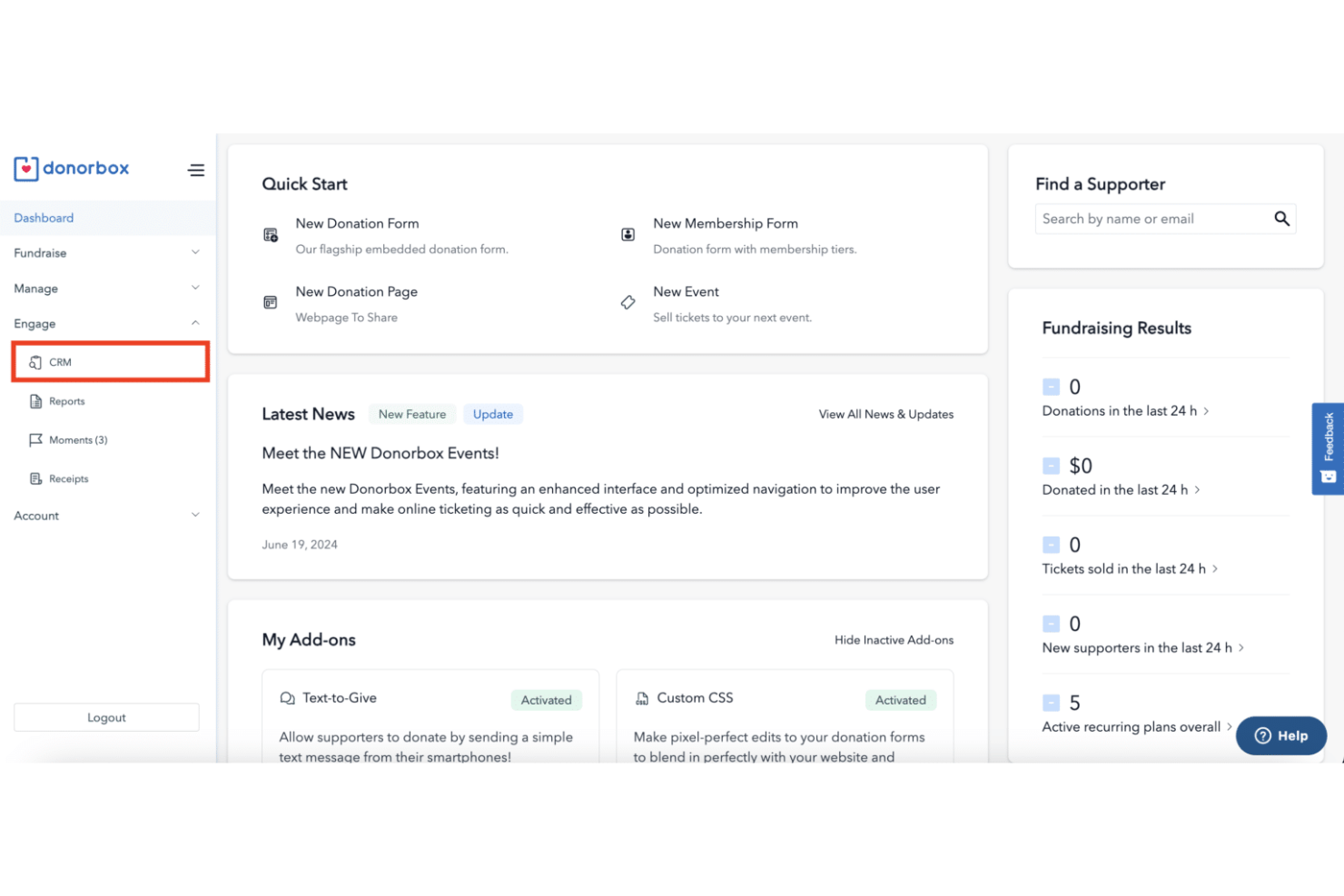
Task: Click the New Donation Form icon
Action: coord(270,234)
